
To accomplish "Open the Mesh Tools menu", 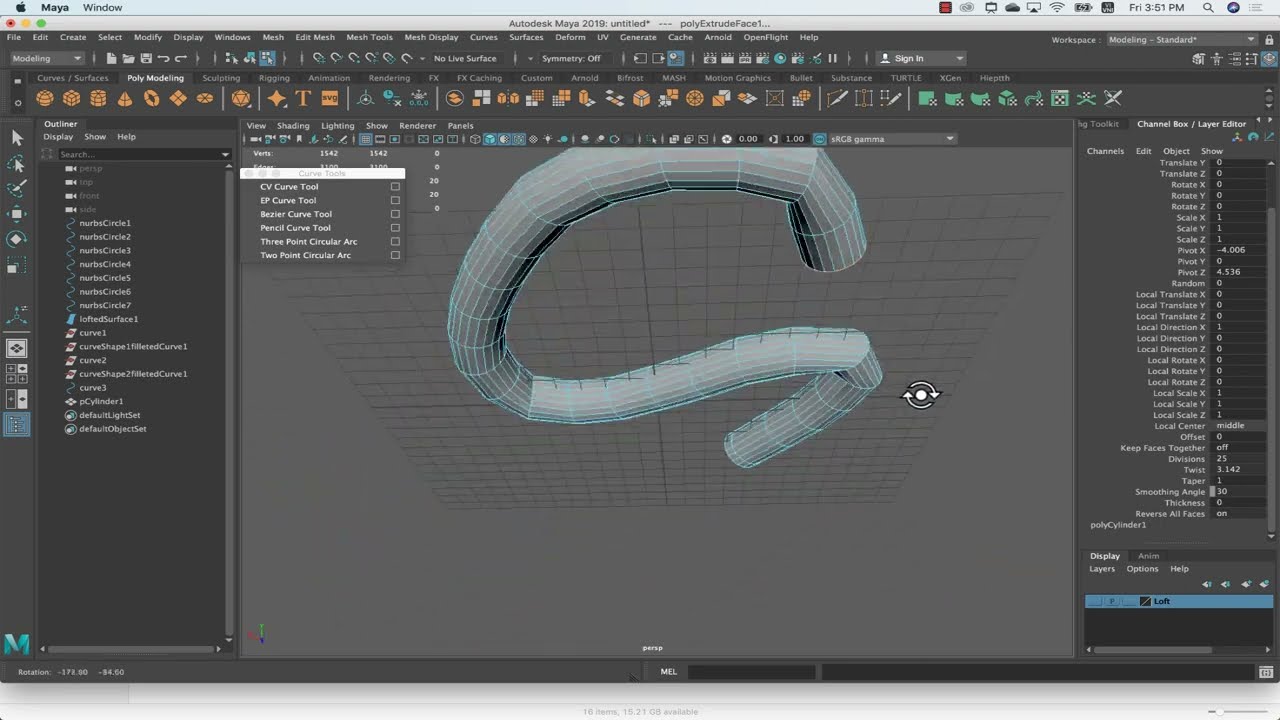I will (369, 37).
